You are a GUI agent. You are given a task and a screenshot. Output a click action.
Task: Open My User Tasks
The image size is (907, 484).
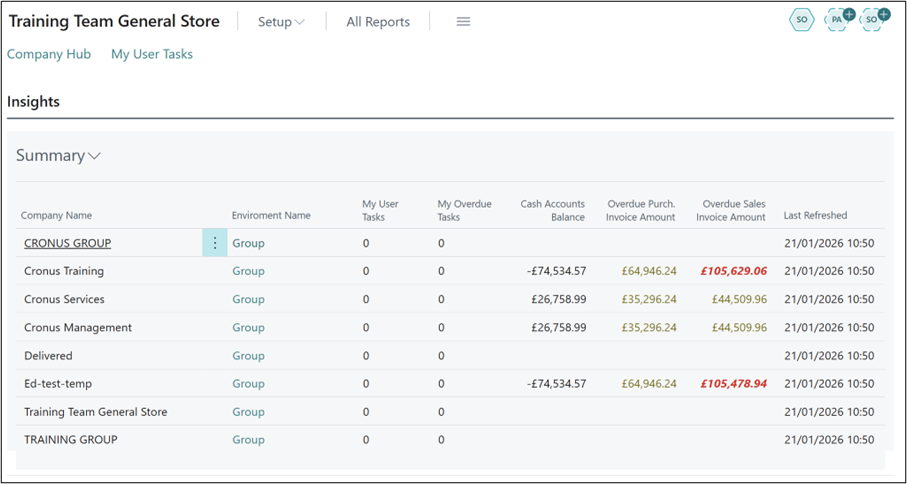point(152,54)
